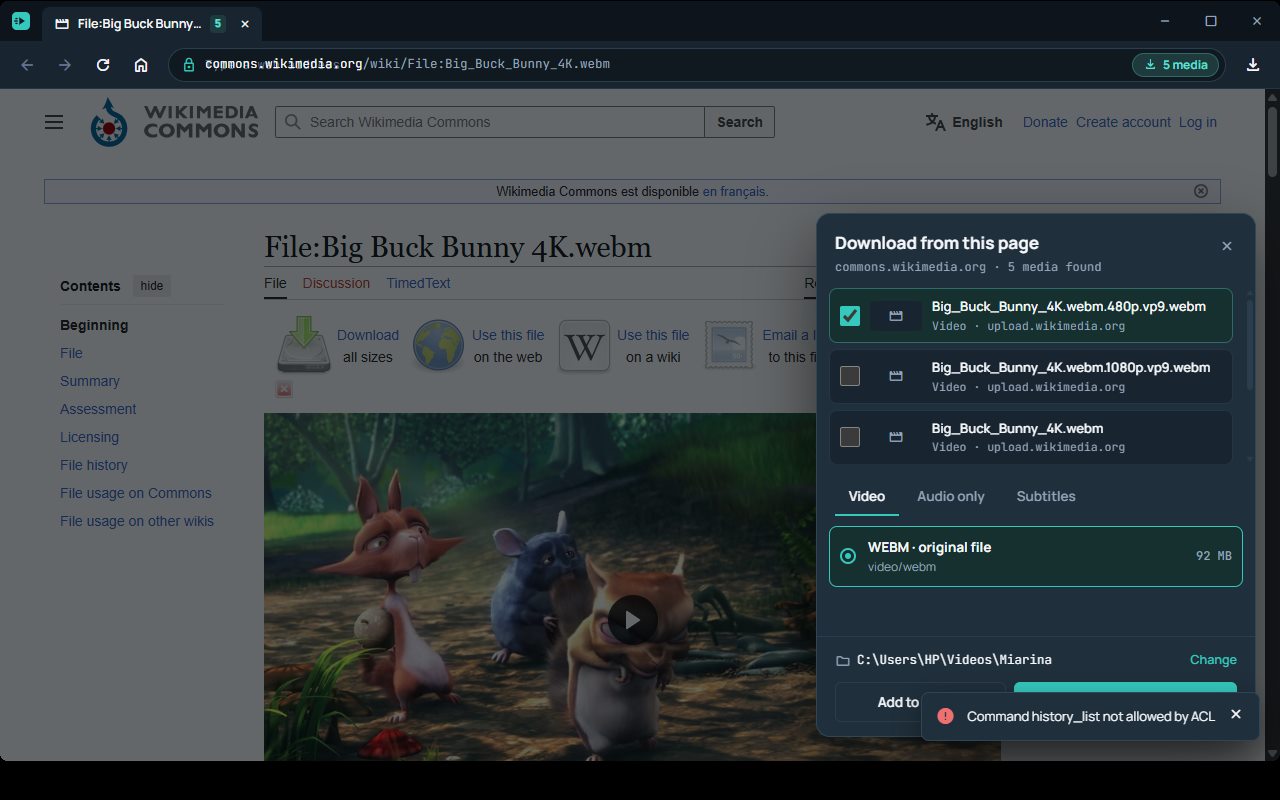Click the address bar URL
The width and height of the screenshot is (1280, 800).
[408, 64]
